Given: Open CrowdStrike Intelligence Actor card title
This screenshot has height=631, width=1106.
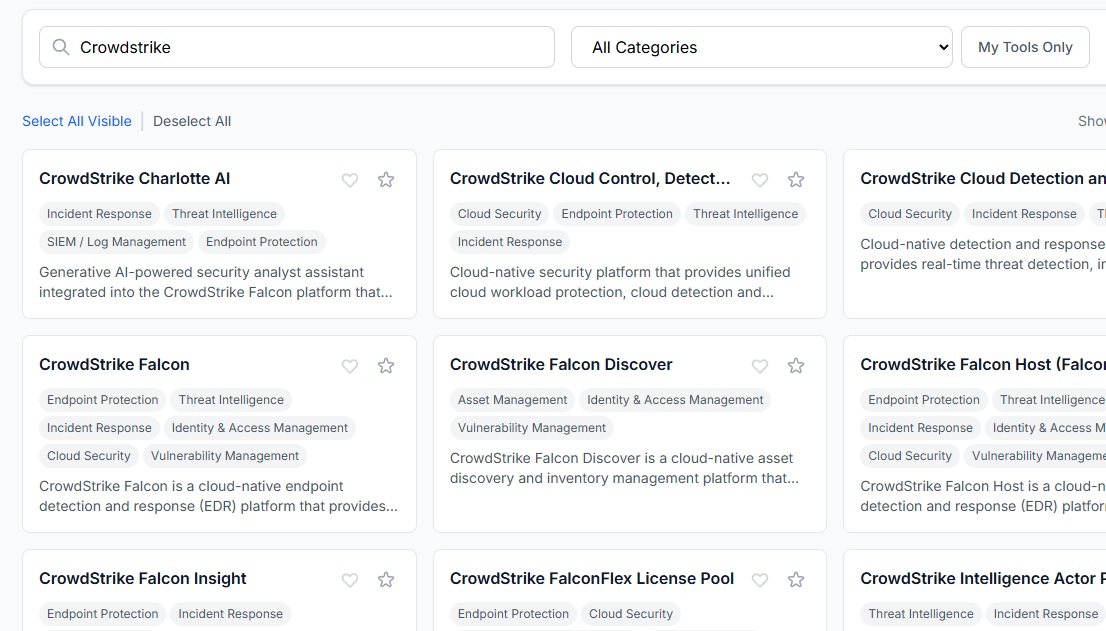Looking at the screenshot, I should coord(983,578).
